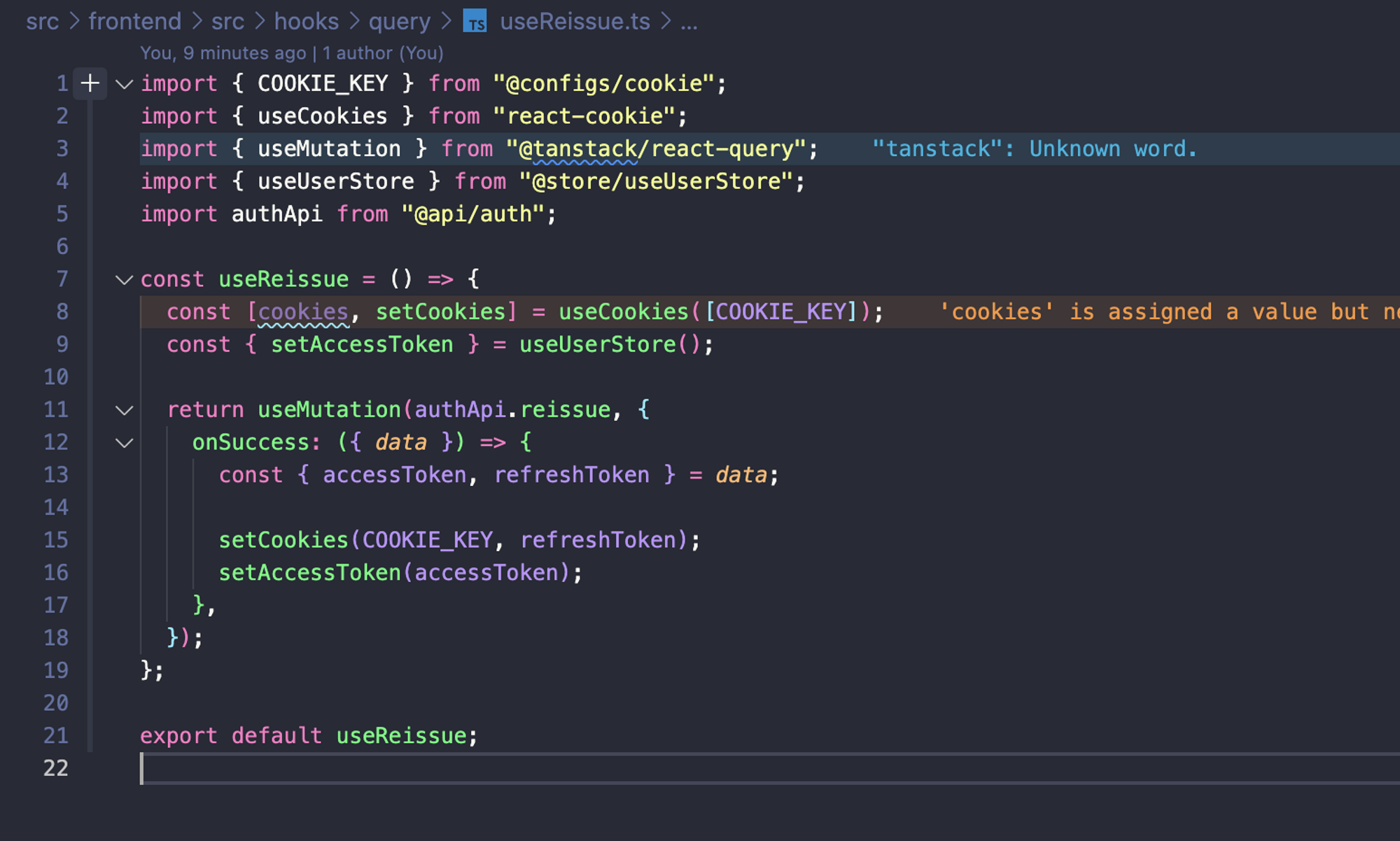Click line number 15 in gutter

(56, 541)
